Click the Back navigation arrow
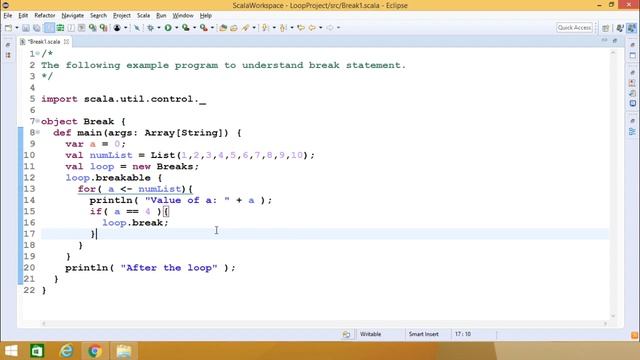Screen dimensions: 640x360 312,28
